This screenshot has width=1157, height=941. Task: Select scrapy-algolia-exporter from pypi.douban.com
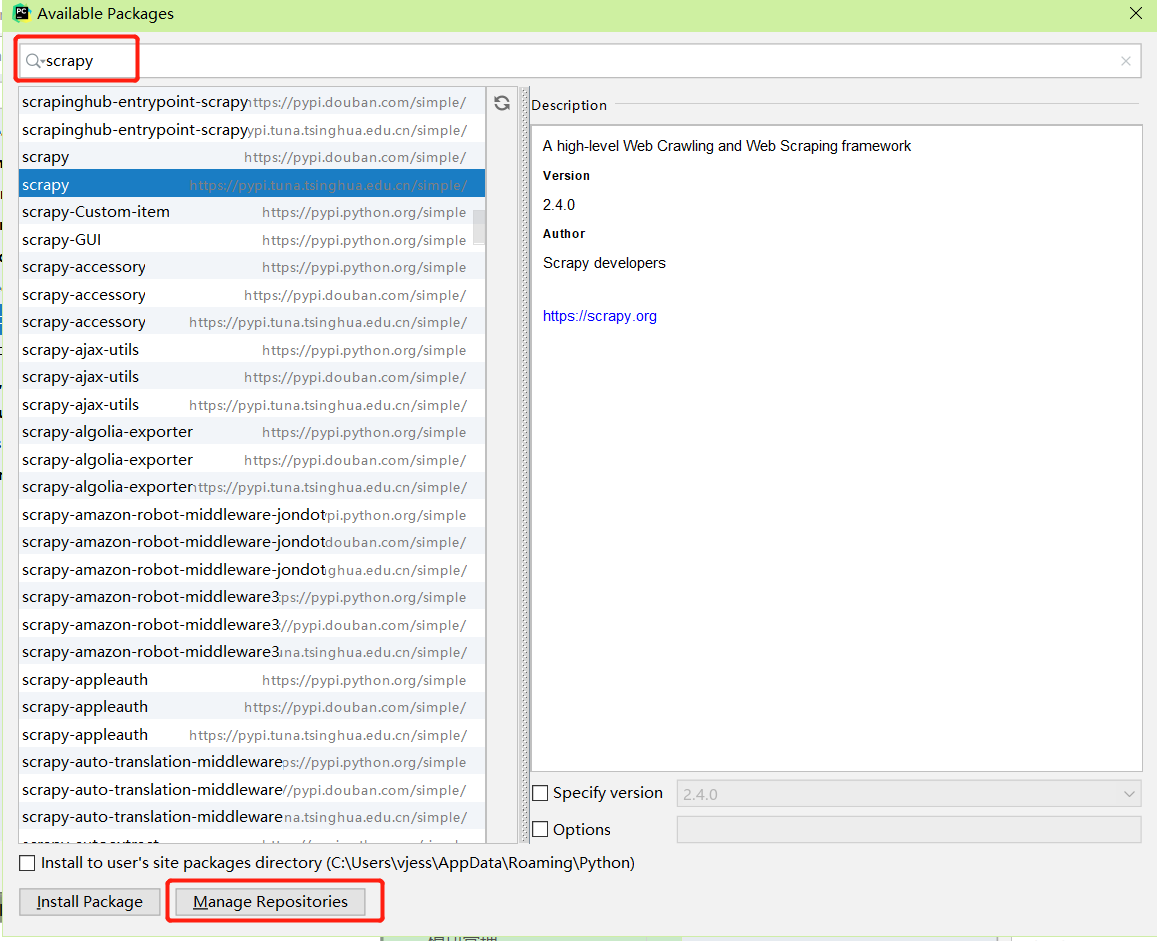[252, 460]
